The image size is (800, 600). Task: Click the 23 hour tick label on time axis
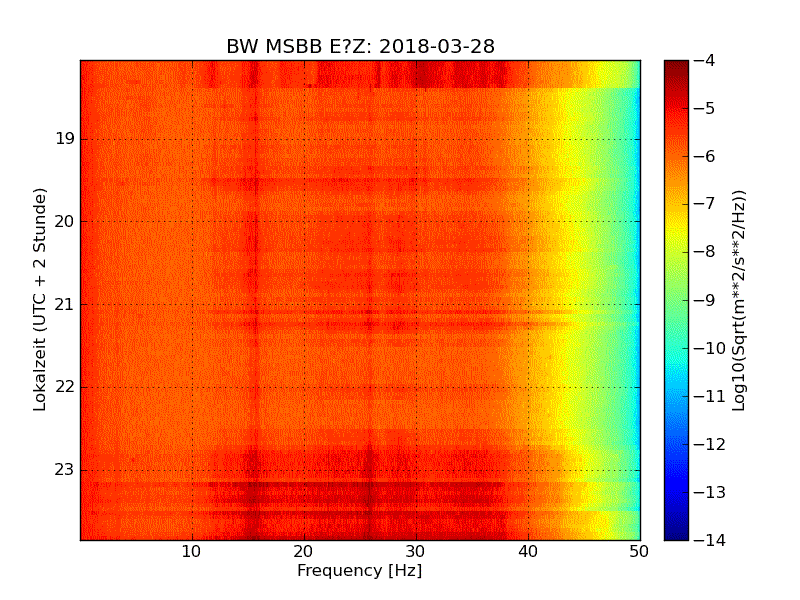click(x=63, y=470)
